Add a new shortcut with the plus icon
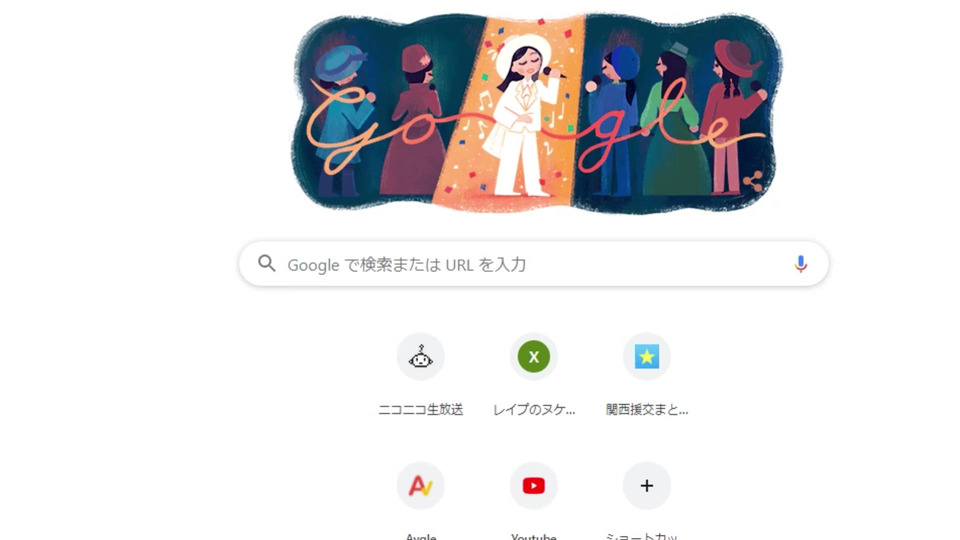Viewport: 960px width, 540px height. (x=647, y=486)
